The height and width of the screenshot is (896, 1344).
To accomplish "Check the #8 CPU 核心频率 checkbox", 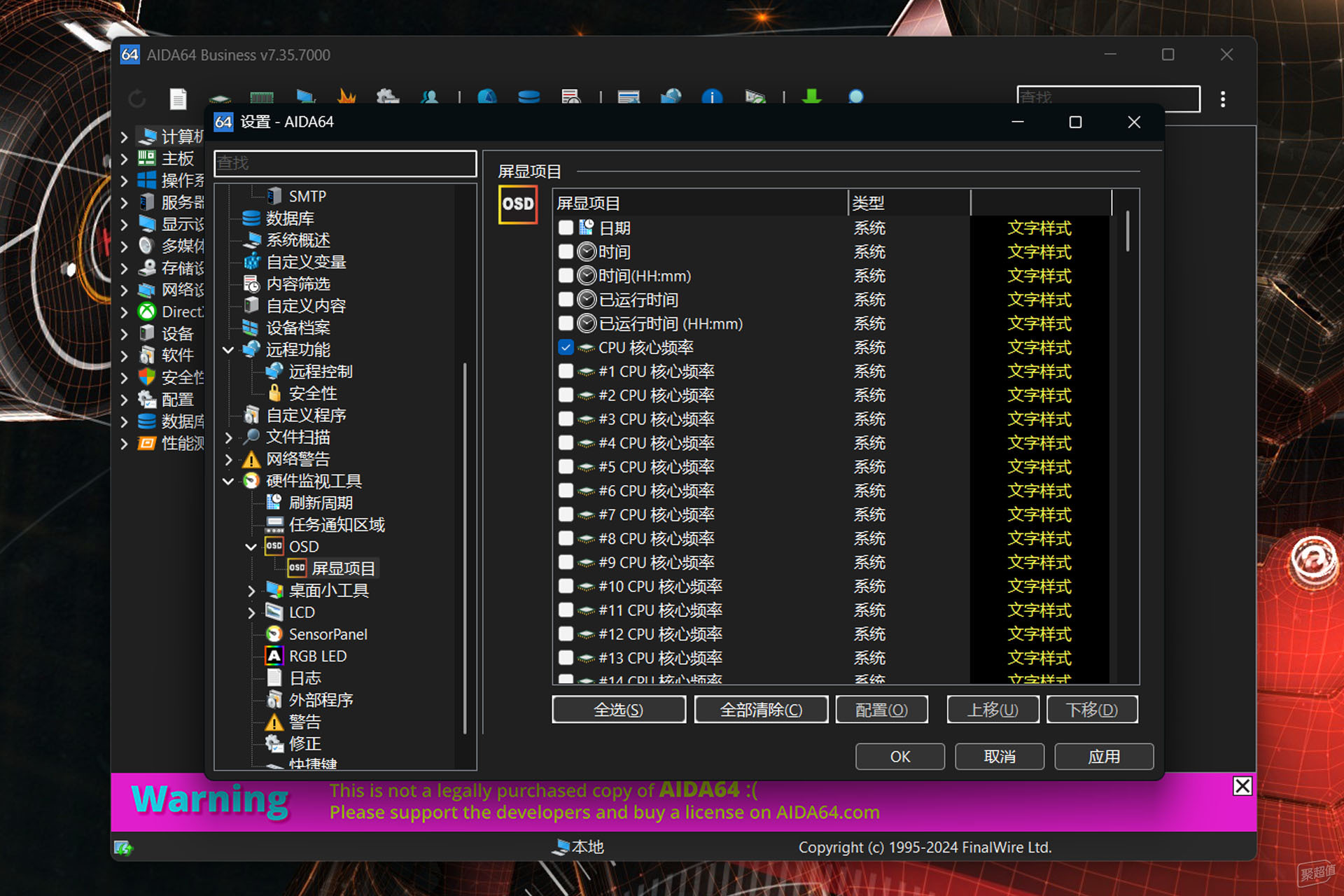I will [x=566, y=538].
